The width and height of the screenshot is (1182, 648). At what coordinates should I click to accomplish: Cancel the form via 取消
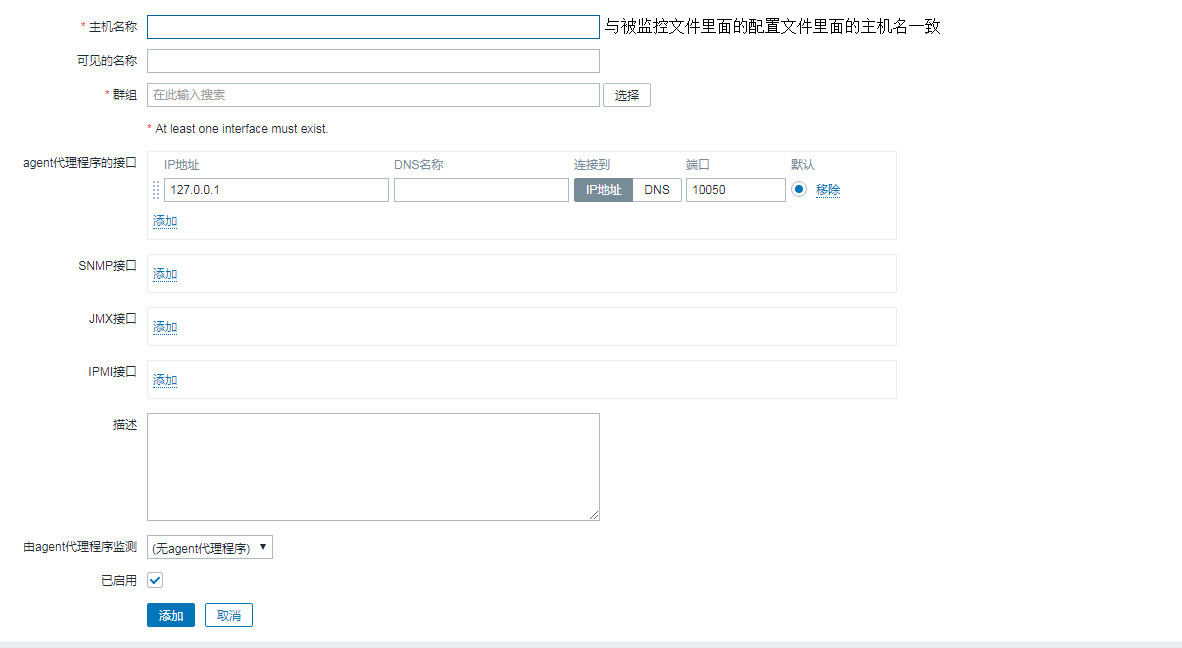228,615
